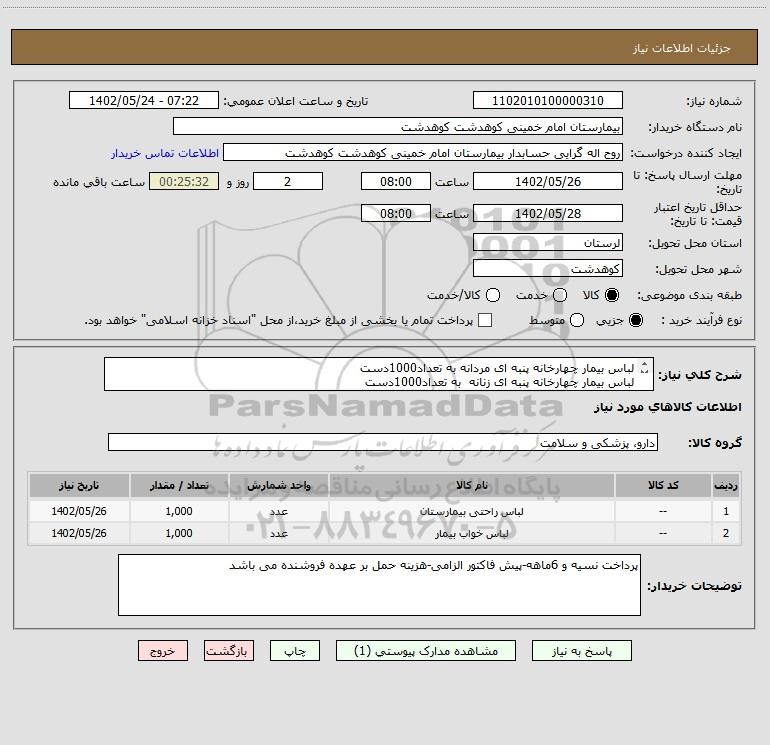Click the price validity date 1402/05/28 field
The width and height of the screenshot is (770, 745).
[x=548, y=213]
